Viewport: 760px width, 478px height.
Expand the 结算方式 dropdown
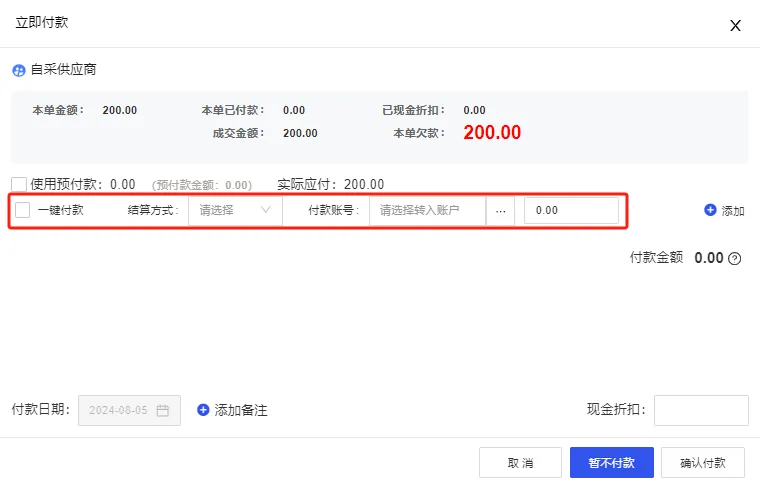click(235, 211)
